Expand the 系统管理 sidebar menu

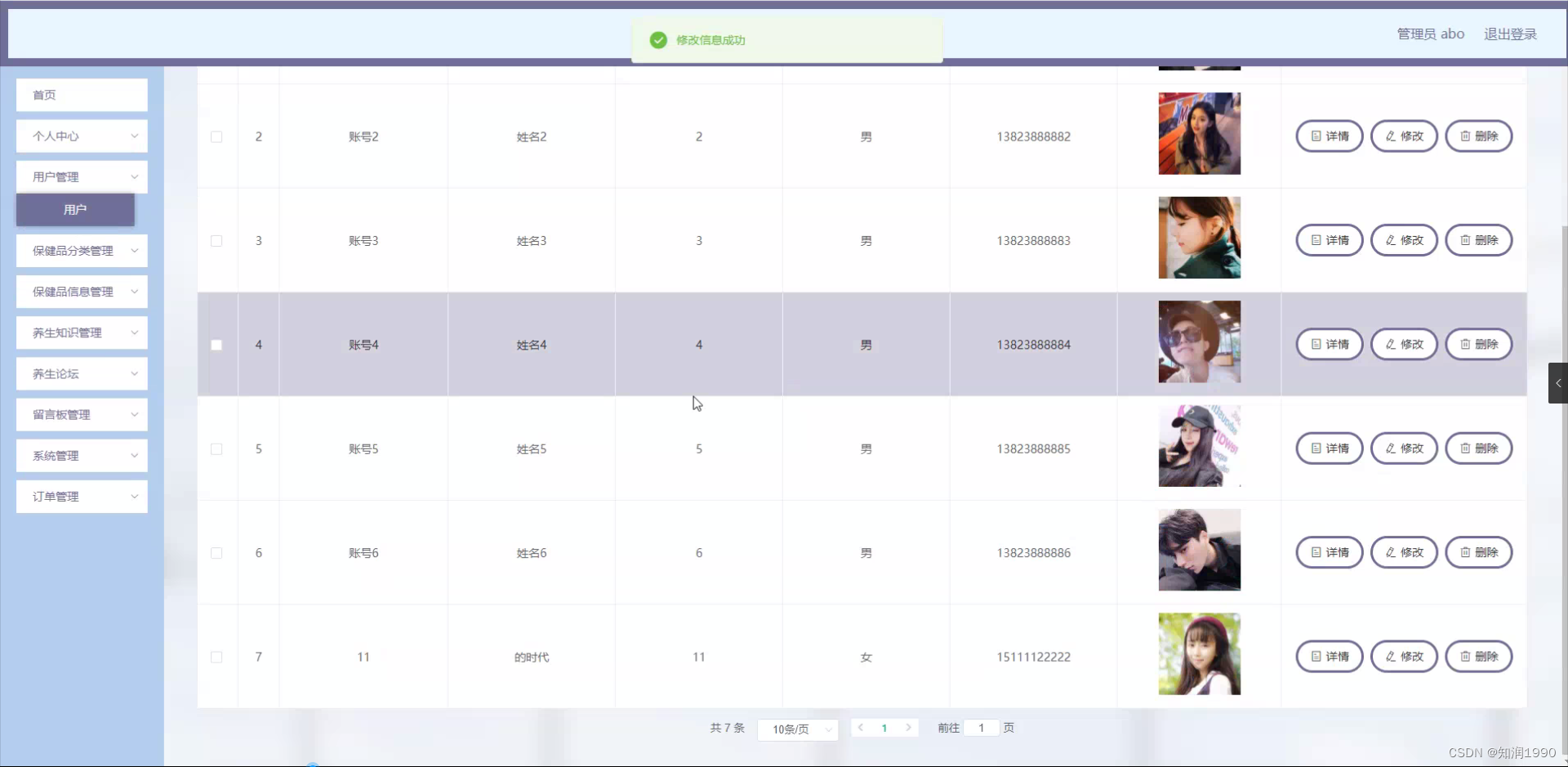coord(81,455)
